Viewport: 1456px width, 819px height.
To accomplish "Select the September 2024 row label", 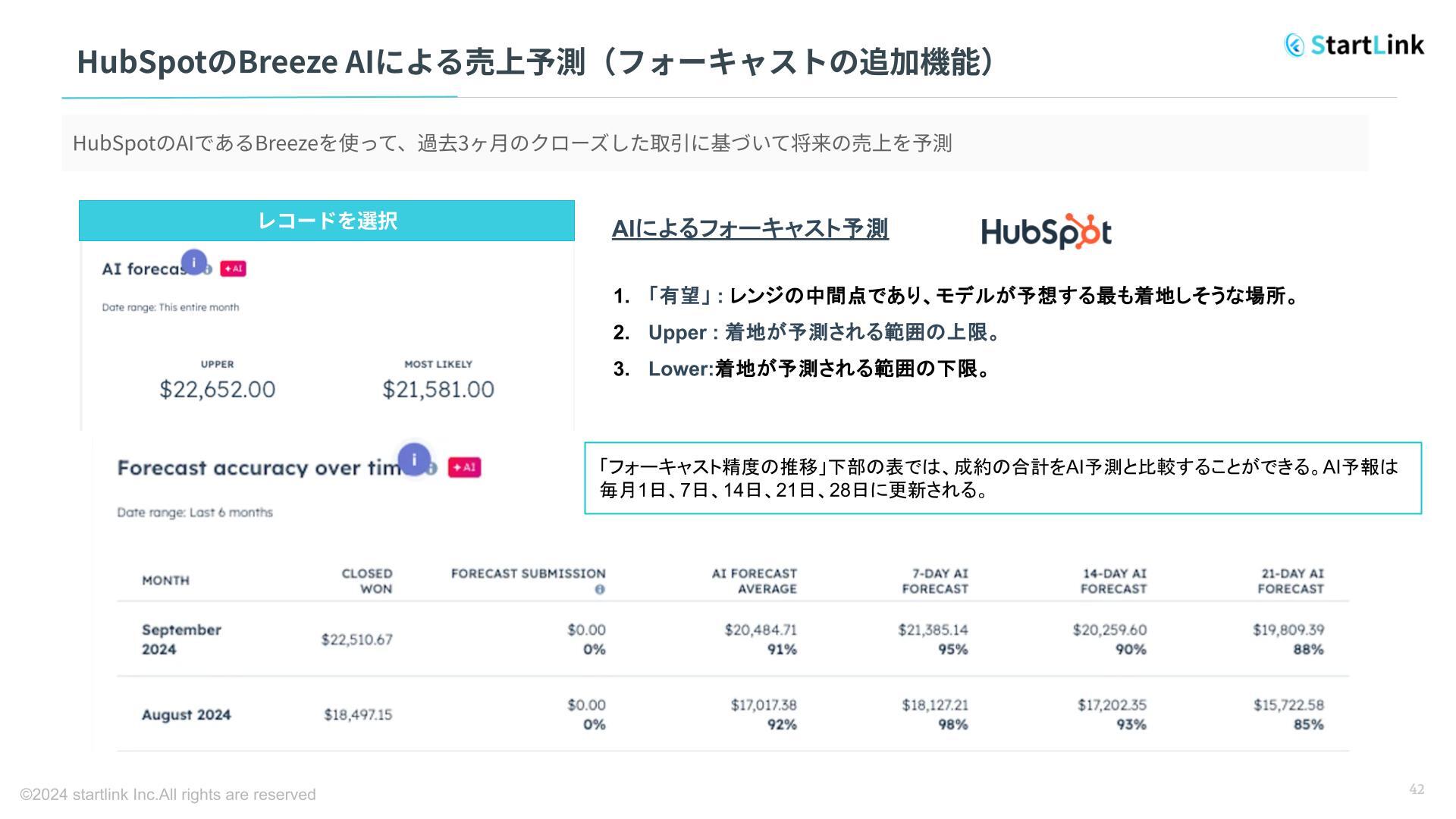I will click(181, 639).
